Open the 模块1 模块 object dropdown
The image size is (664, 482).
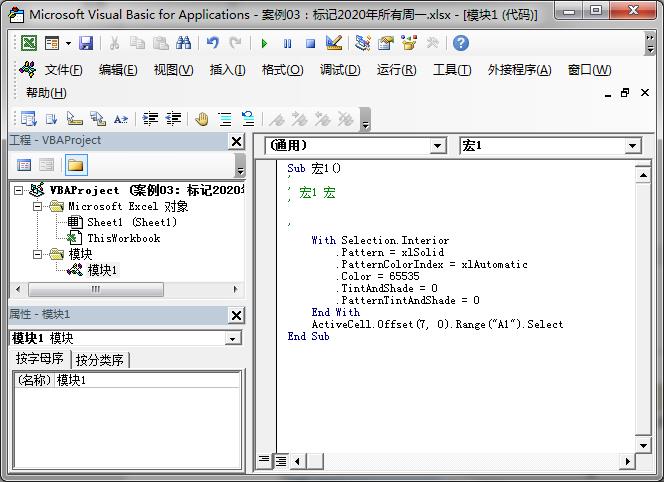(x=232, y=339)
